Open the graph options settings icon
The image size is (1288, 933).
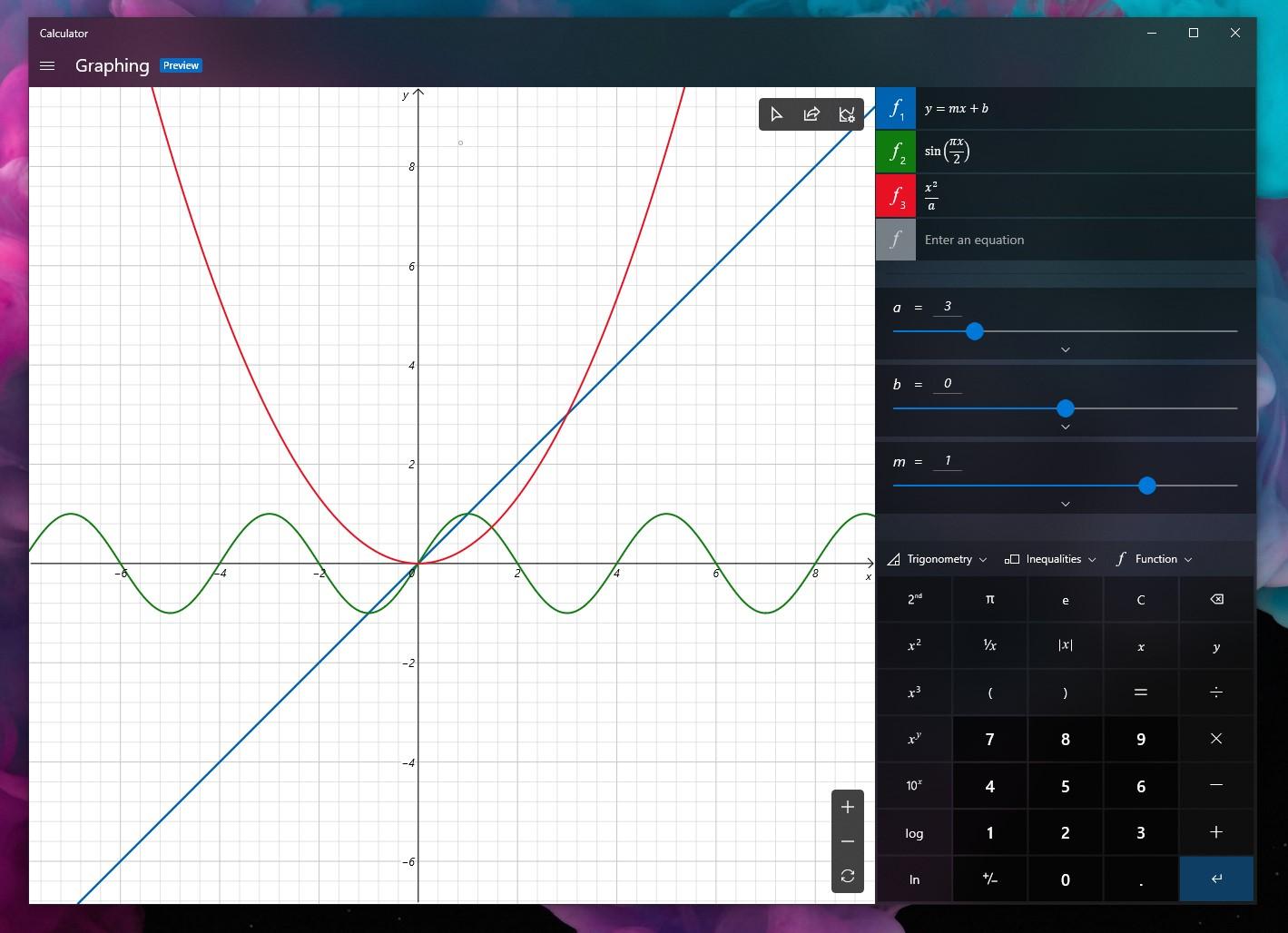point(846,114)
